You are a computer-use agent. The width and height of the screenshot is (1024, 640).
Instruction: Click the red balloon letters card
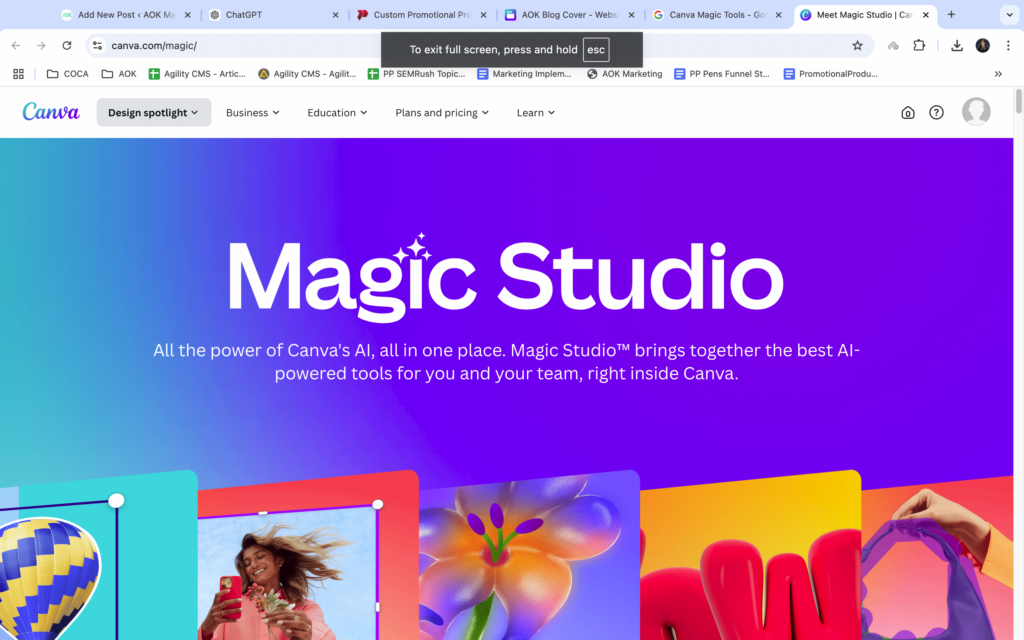point(750,555)
